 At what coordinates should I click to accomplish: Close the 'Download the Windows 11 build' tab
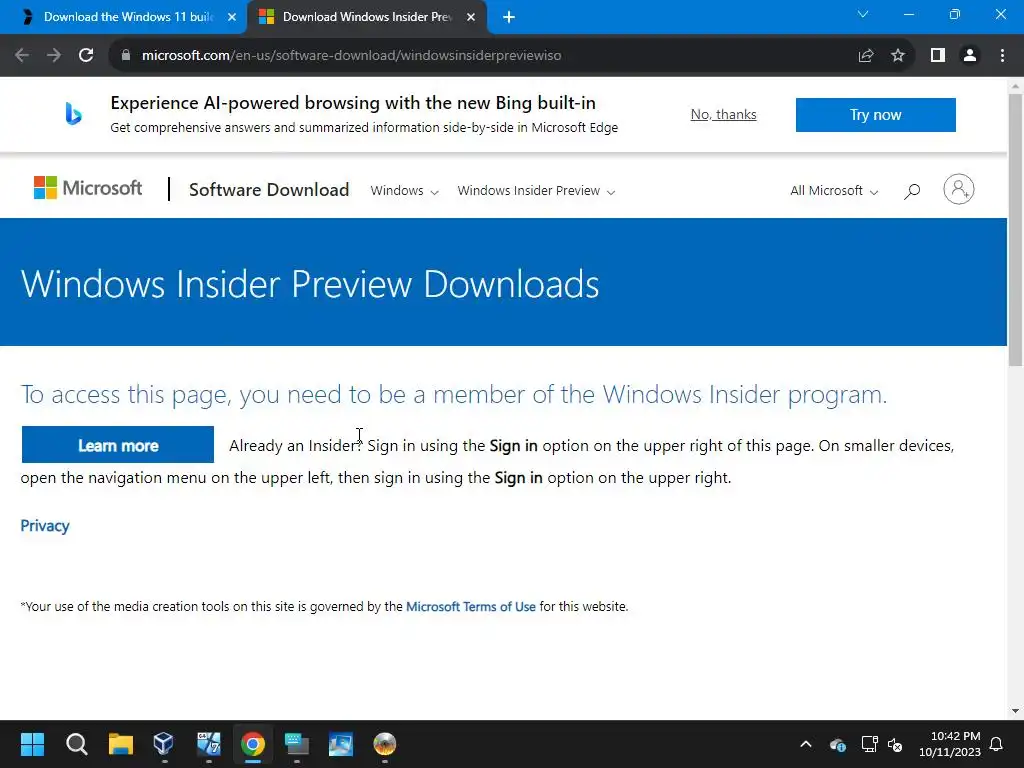click(x=232, y=17)
